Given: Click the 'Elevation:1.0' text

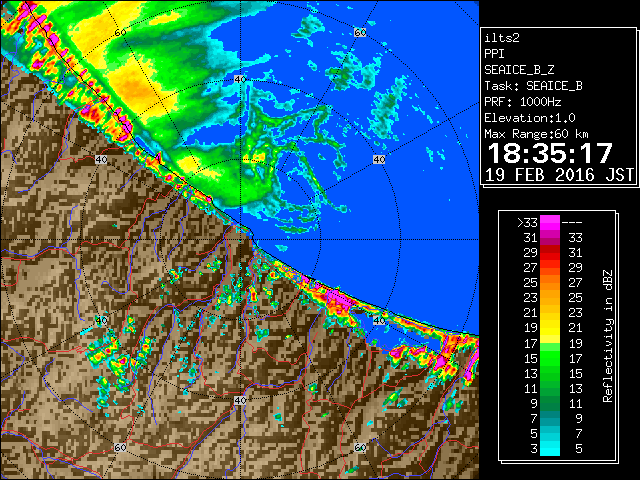Looking at the screenshot, I should [530, 118].
